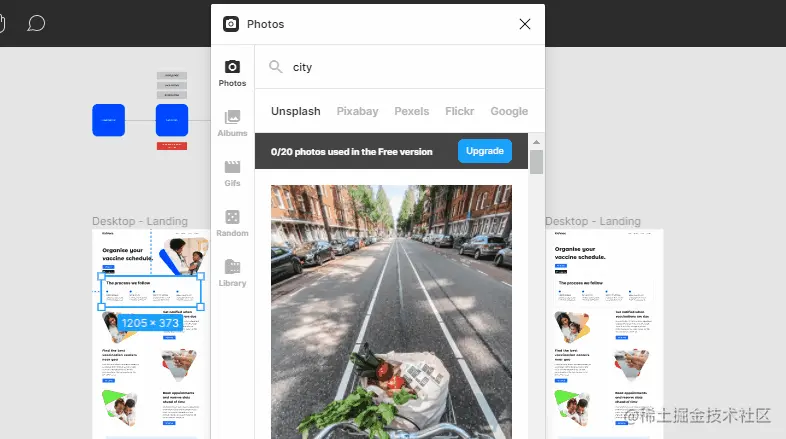Switch to the Flickr source tab
This screenshot has height=439, width=786.
(460, 111)
